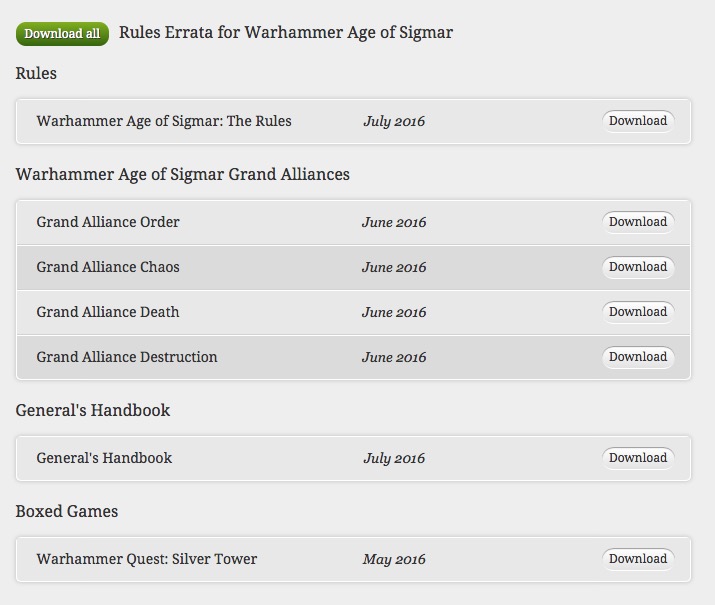
Task: Download Warhammer Quest: Silver Tower errata
Action: click(x=638, y=559)
